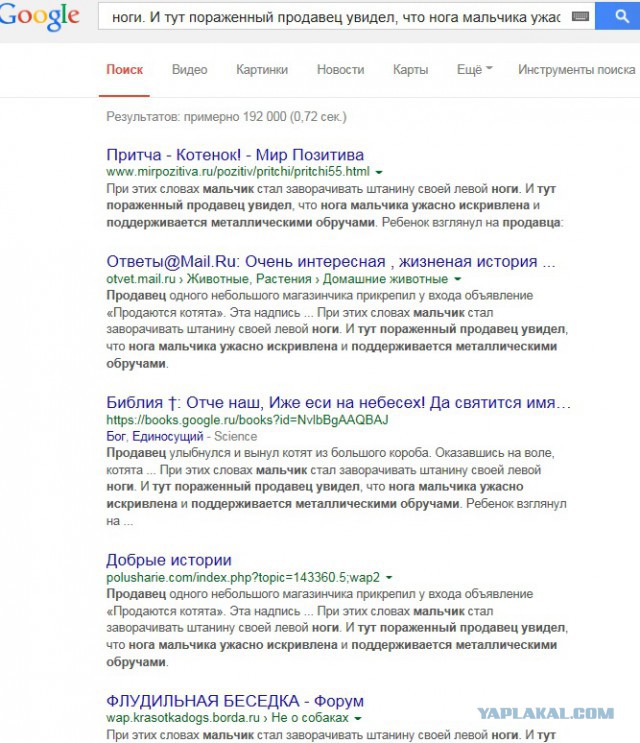This screenshot has height=743, width=640.
Task: Open the Ответы@Mail.Ru result title
Action: (331, 261)
